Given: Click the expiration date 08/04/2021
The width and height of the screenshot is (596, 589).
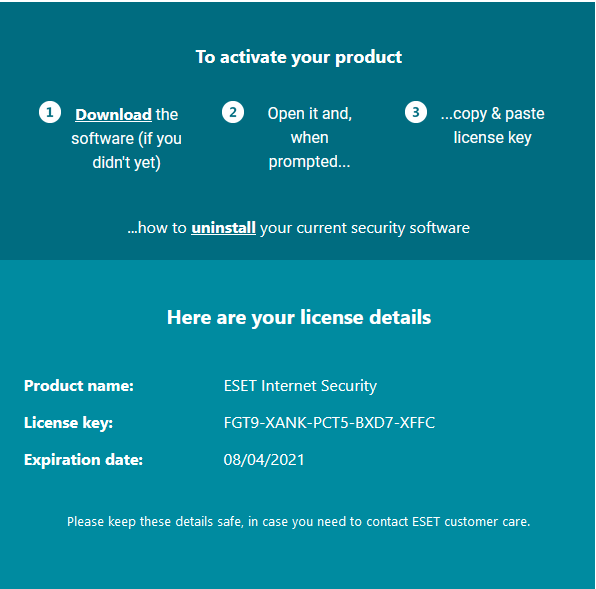Looking at the screenshot, I should pos(264,460).
